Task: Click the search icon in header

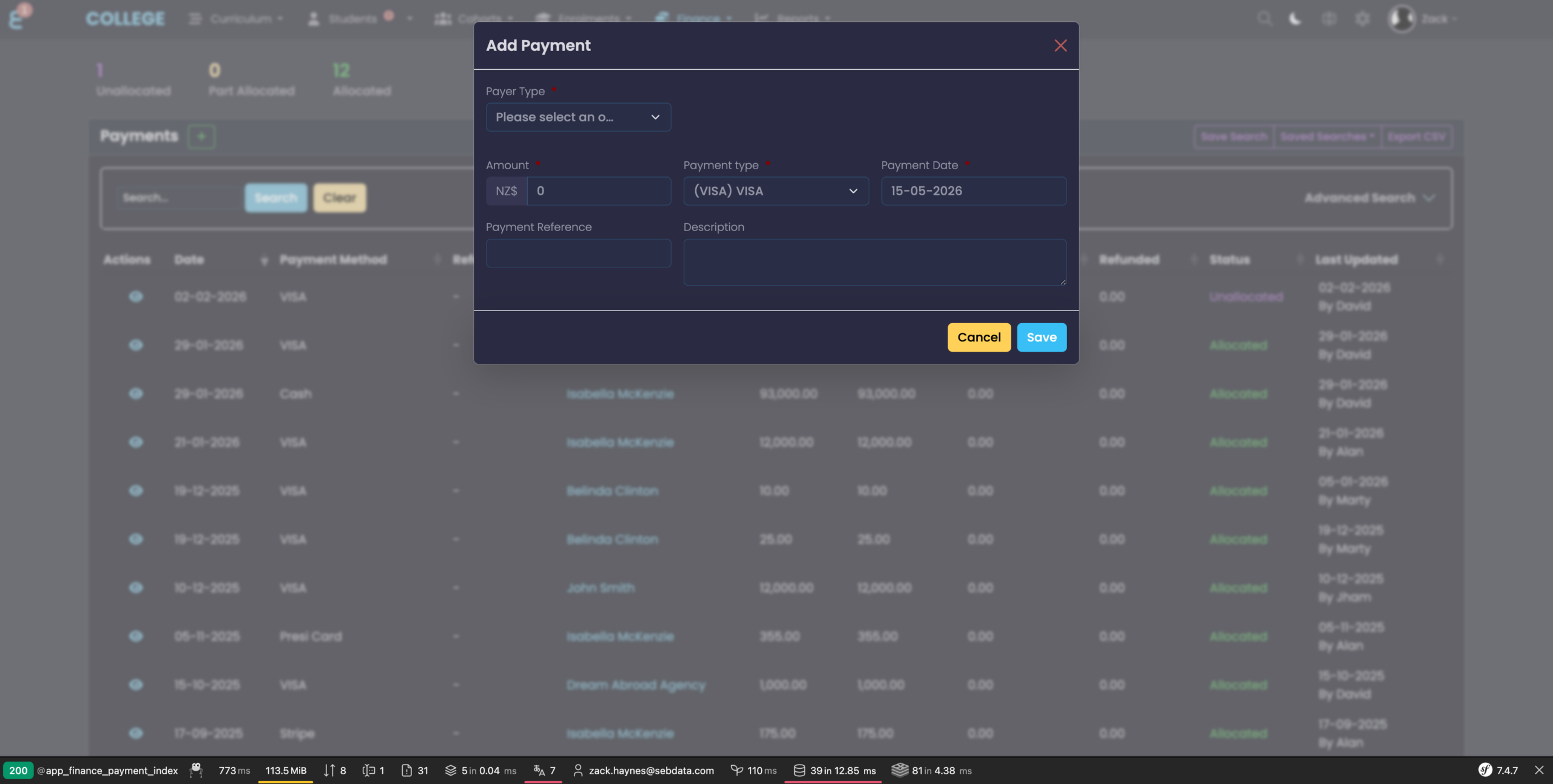Action: tap(1264, 19)
